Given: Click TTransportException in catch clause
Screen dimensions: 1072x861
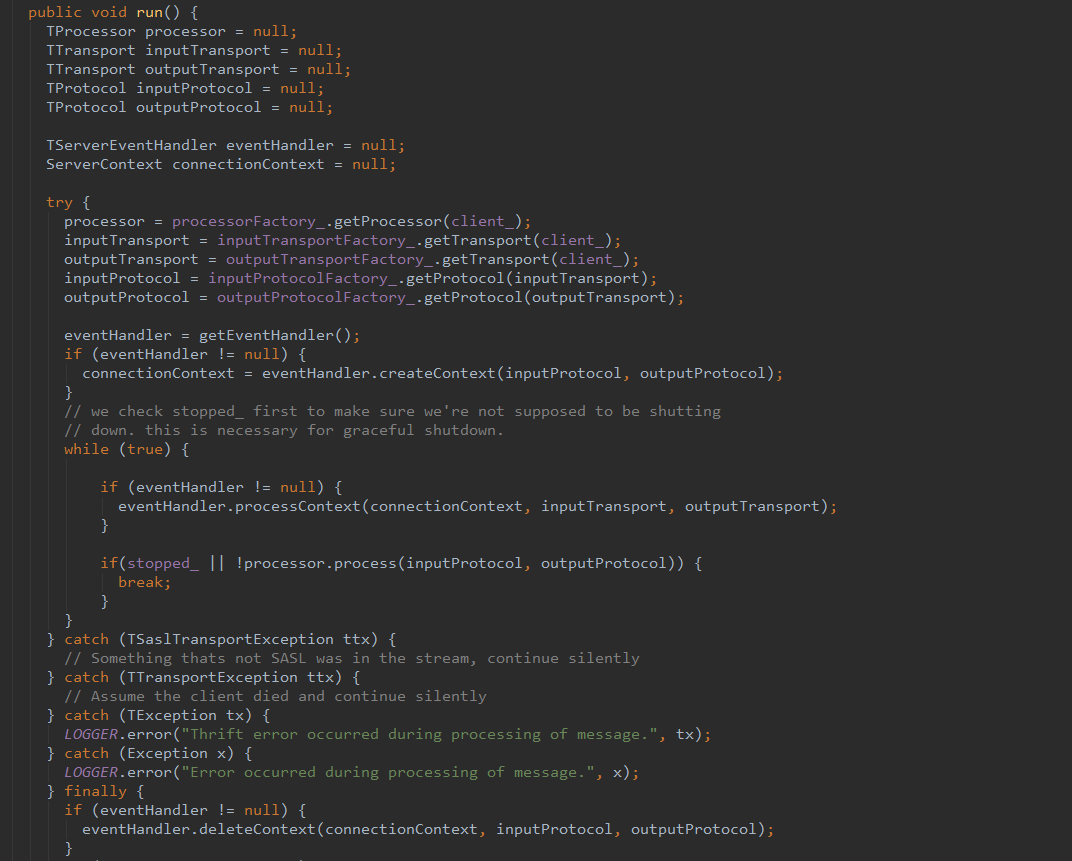Looking at the screenshot, I should pyautogui.click(x=213, y=678).
